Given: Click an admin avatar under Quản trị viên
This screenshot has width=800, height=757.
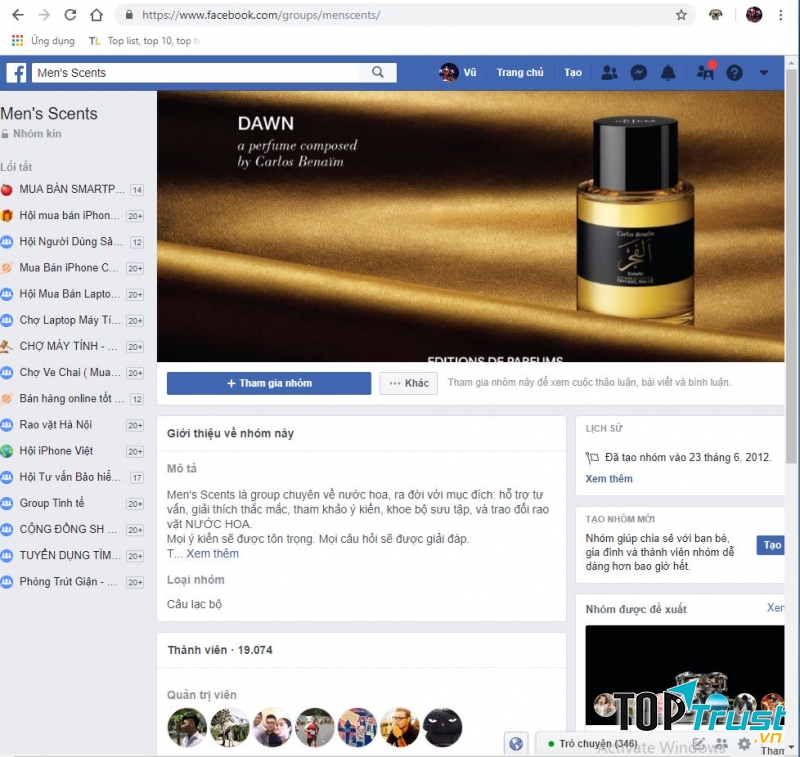Looking at the screenshot, I should coord(189,728).
